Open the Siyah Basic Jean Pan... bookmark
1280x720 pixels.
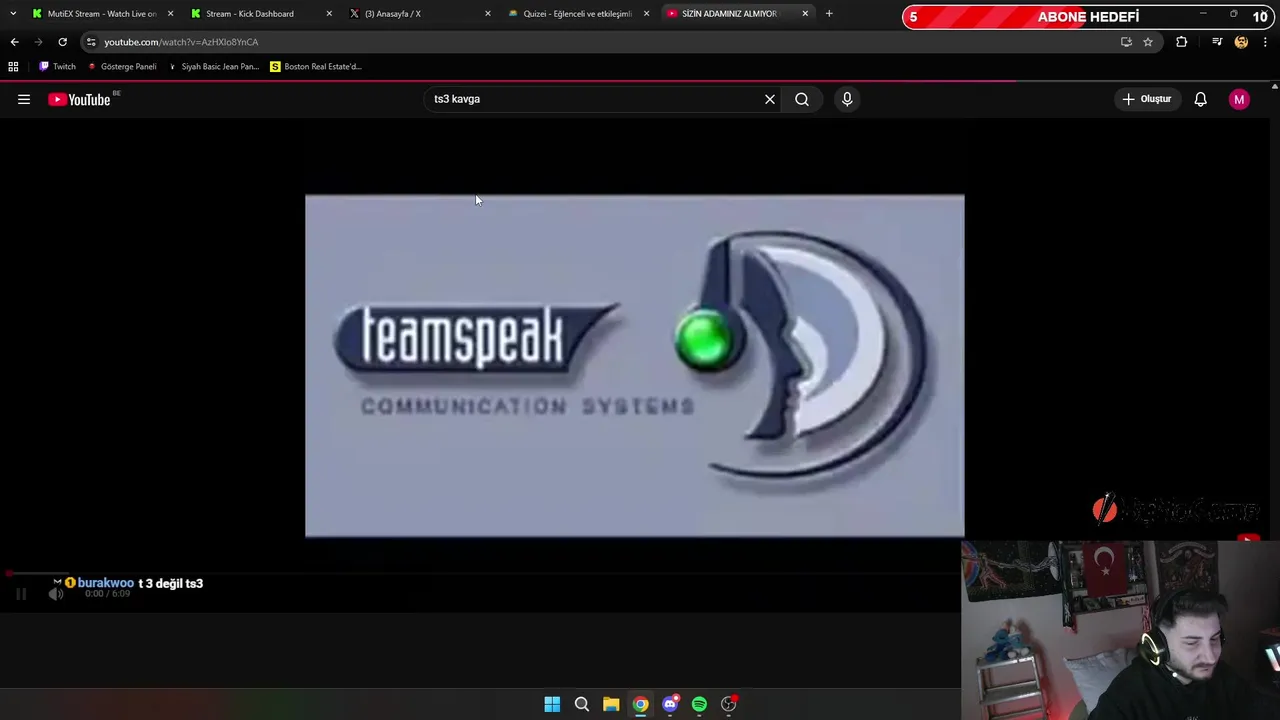click(x=213, y=67)
